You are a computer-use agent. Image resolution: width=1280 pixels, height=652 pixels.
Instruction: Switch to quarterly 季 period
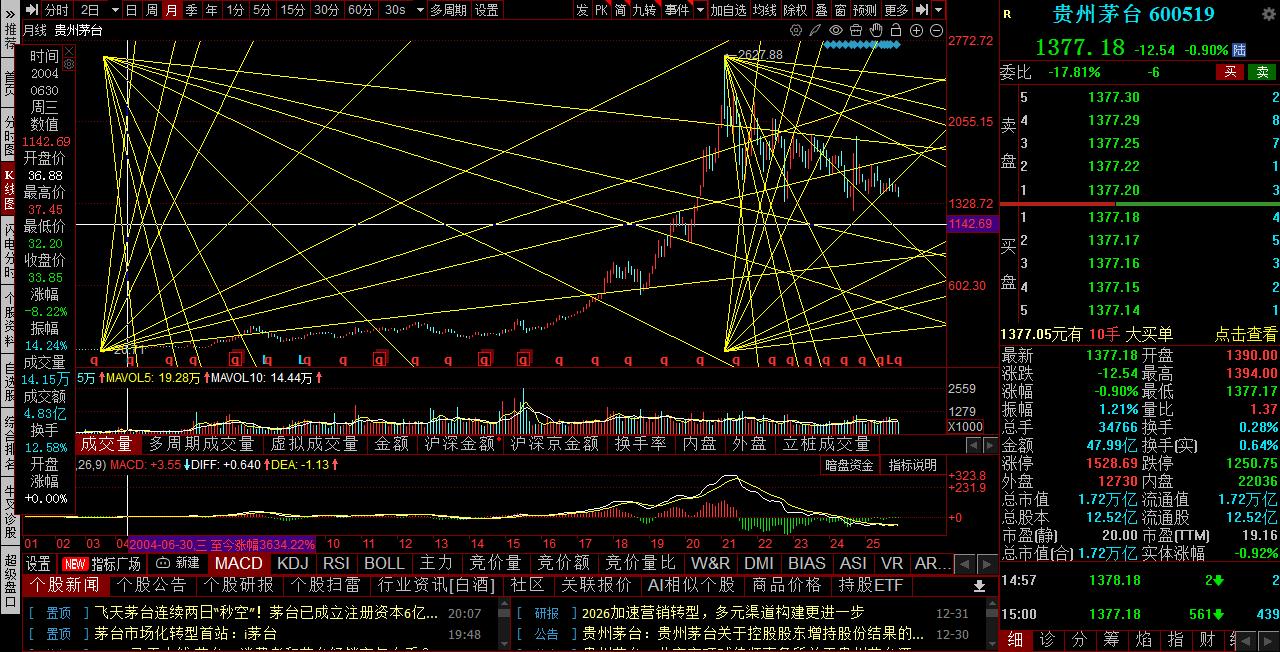coord(191,10)
